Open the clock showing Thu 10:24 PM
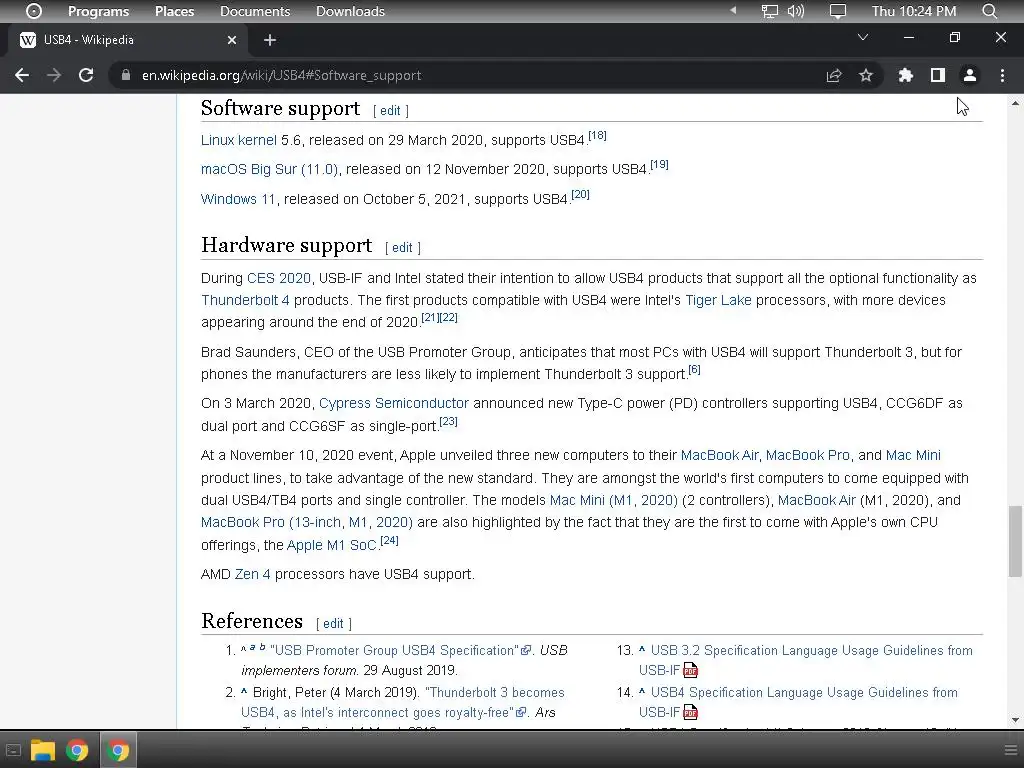This screenshot has height=768, width=1024. [x=914, y=11]
